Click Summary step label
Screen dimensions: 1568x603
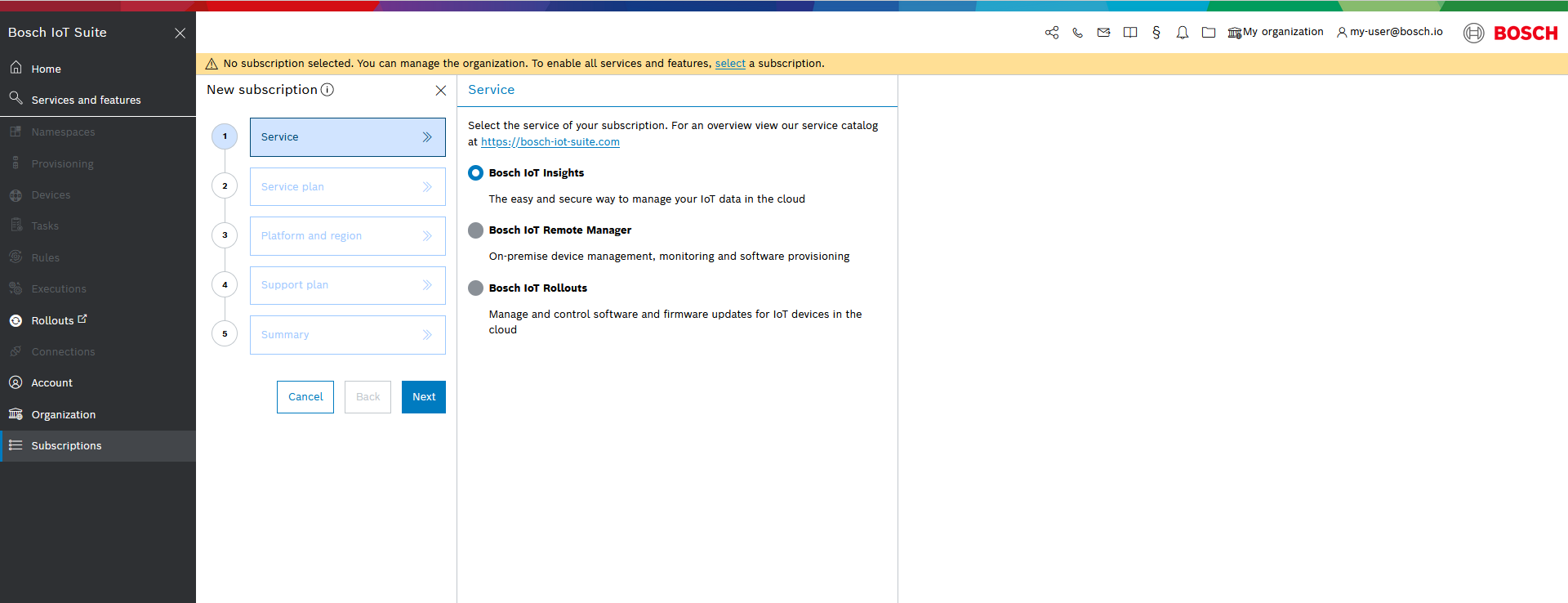coord(285,335)
